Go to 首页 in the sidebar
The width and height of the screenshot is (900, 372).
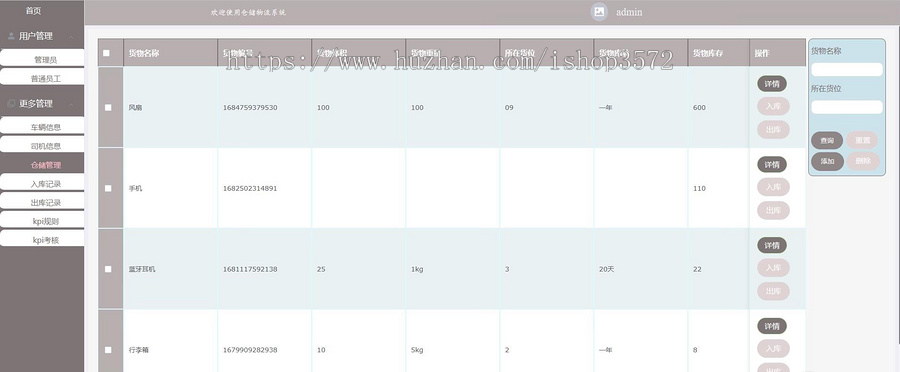(33, 11)
